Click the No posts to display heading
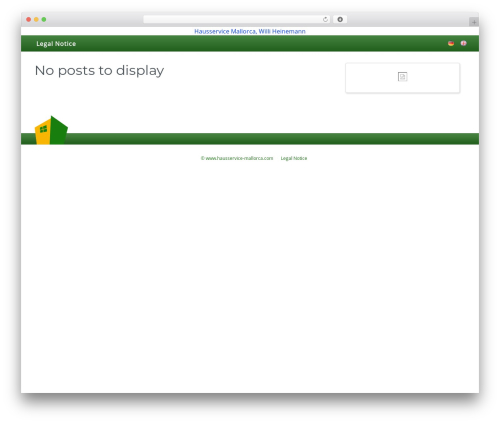Image resolution: width=500 pixels, height=423 pixels. [x=99, y=71]
